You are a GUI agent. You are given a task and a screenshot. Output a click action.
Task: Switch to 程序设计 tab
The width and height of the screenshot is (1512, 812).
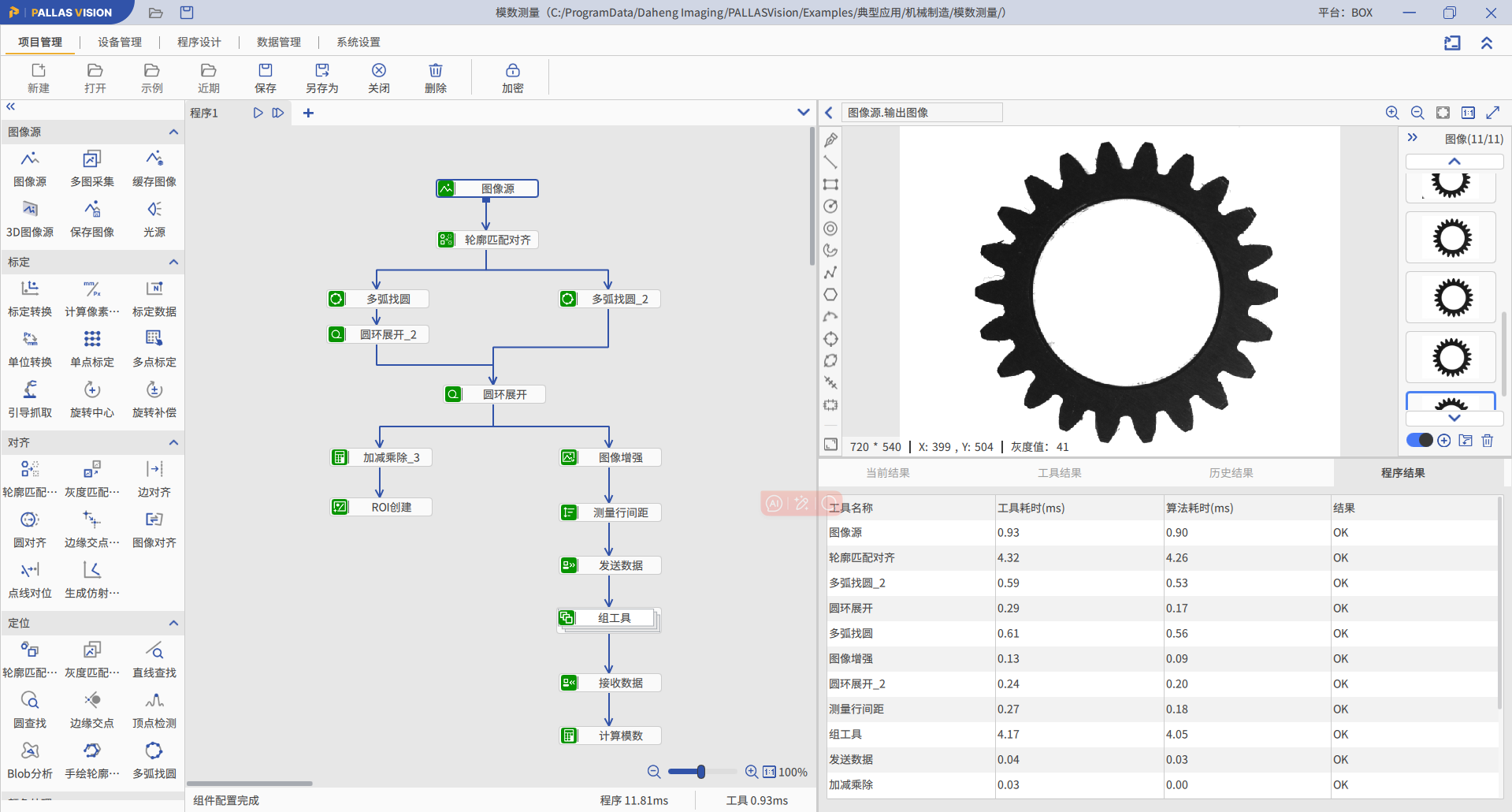[x=199, y=42]
